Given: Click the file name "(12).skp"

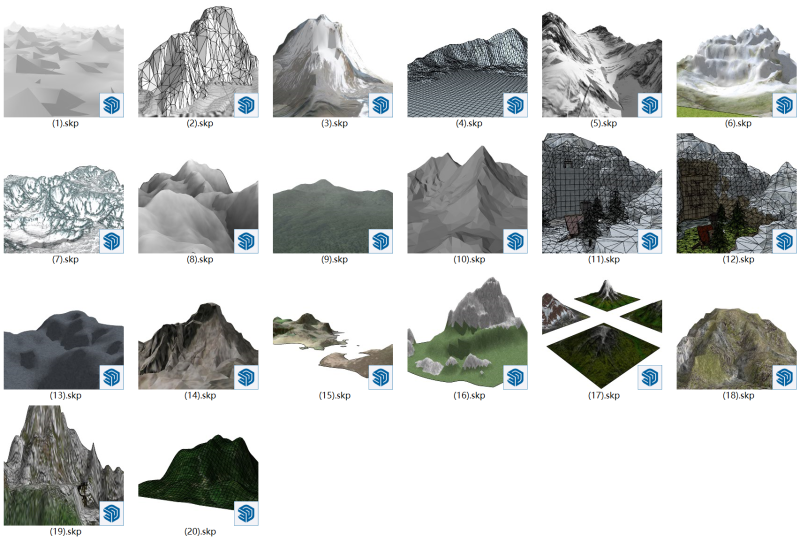Looking at the screenshot, I should pyautogui.click(x=739, y=259).
